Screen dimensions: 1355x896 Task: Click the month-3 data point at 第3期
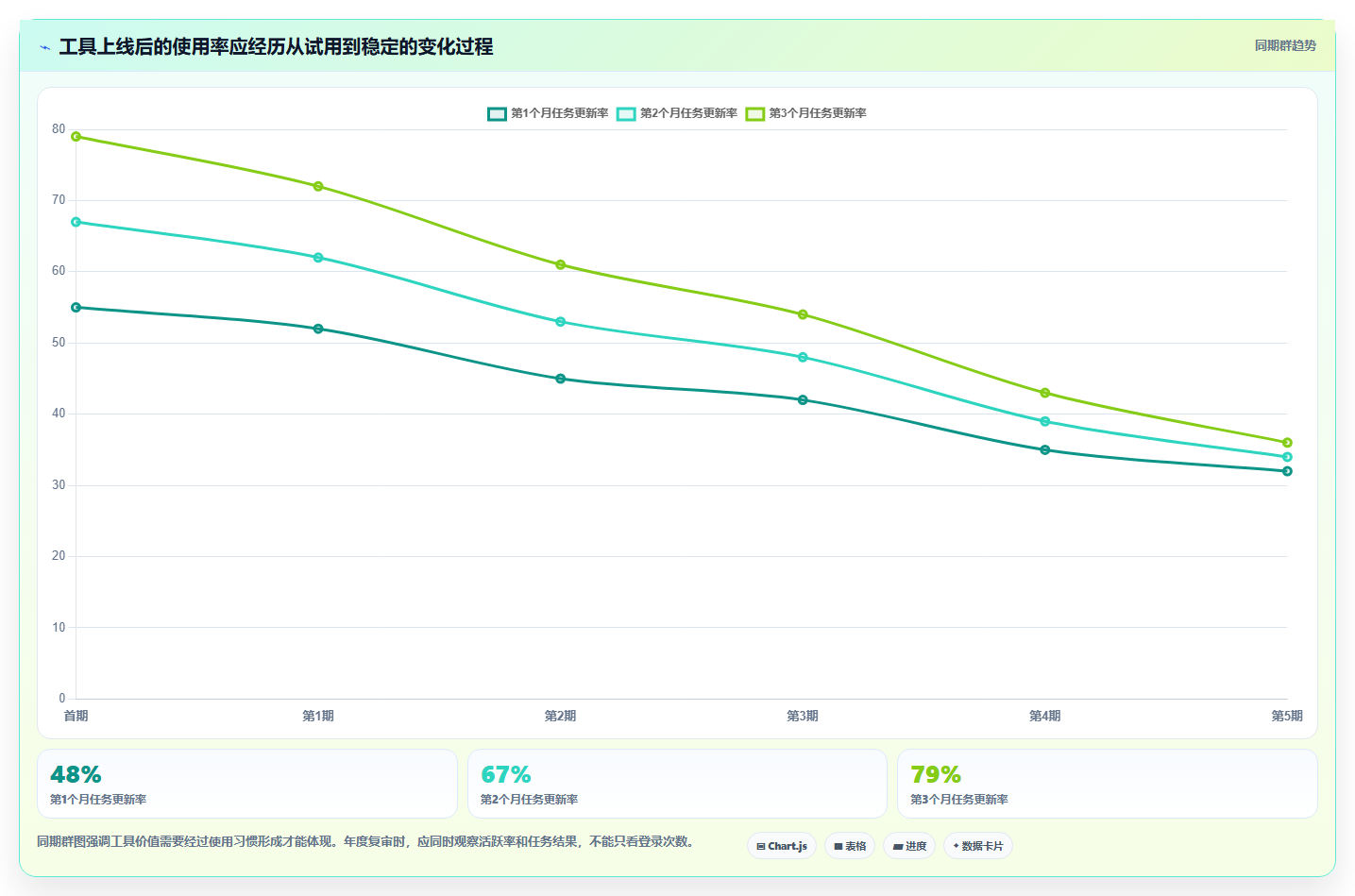[x=803, y=314]
